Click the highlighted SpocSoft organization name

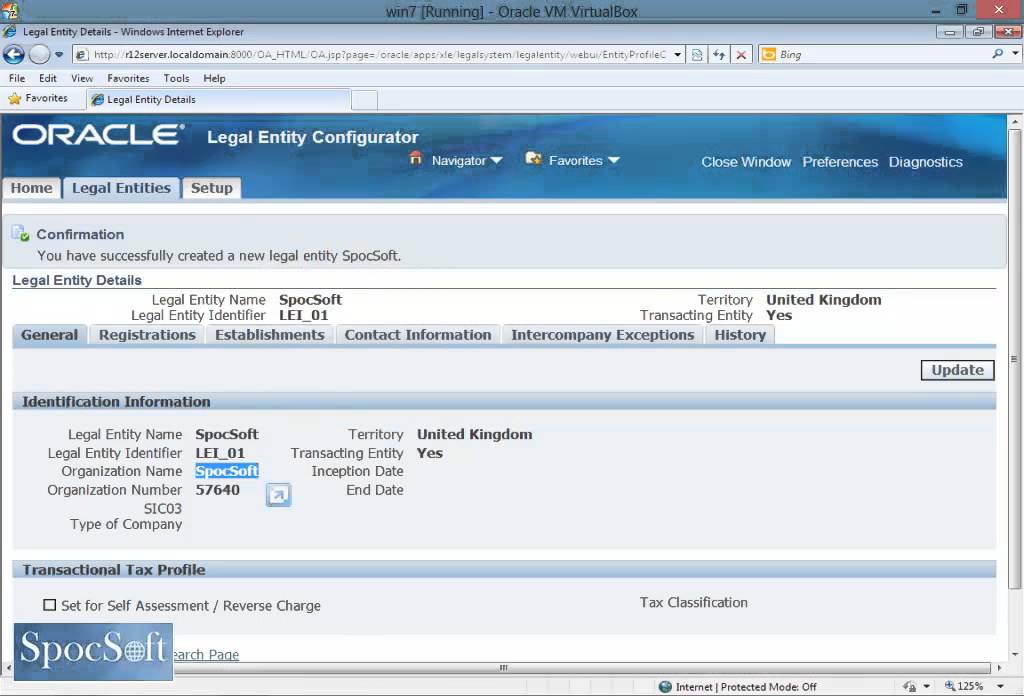tap(227, 471)
